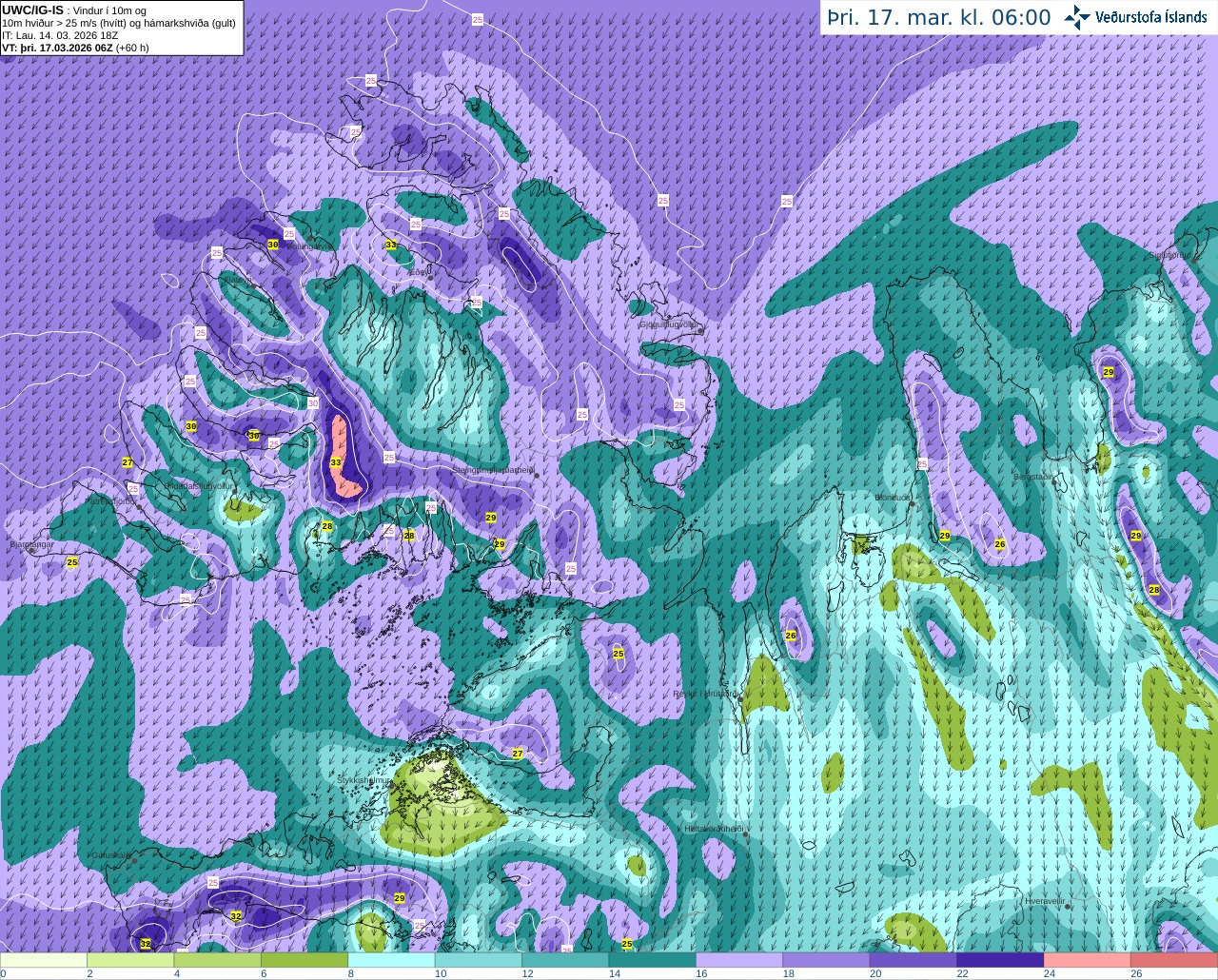Image resolution: width=1218 pixels, height=980 pixels.
Task: Click the '(+60 h)' forecast offset text
Action: pyautogui.click(x=132, y=47)
